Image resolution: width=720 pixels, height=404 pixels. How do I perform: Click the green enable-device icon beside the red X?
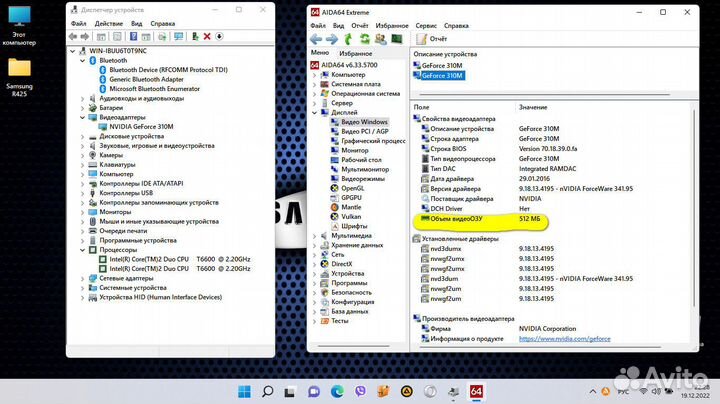[x=195, y=36]
